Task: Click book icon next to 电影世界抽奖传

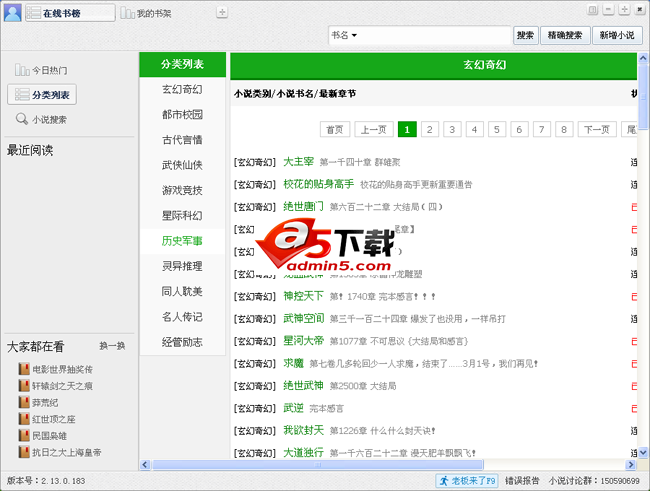Action: tap(24, 369)
